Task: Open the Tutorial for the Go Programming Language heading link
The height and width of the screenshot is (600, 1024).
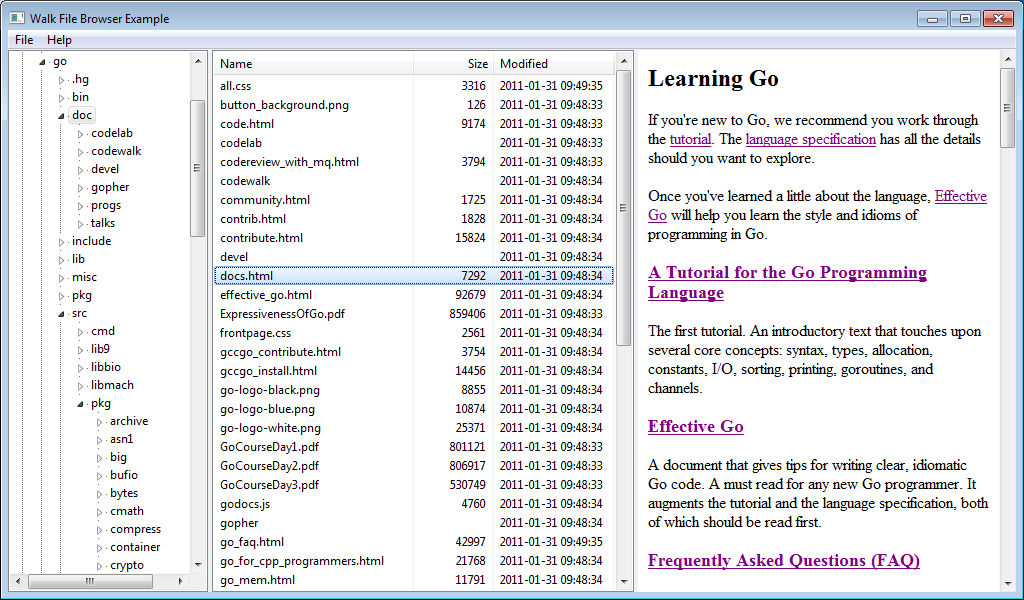Action: (788, 282)
